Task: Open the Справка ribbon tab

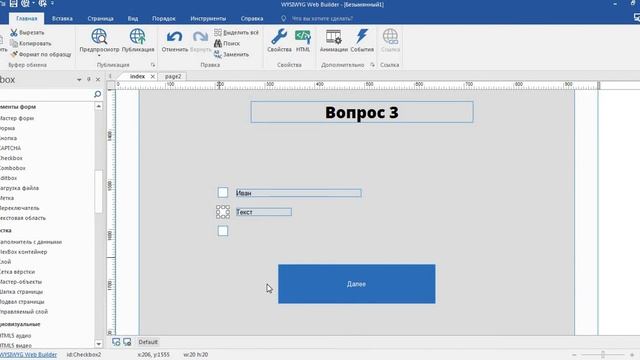Action: point(252,18)
